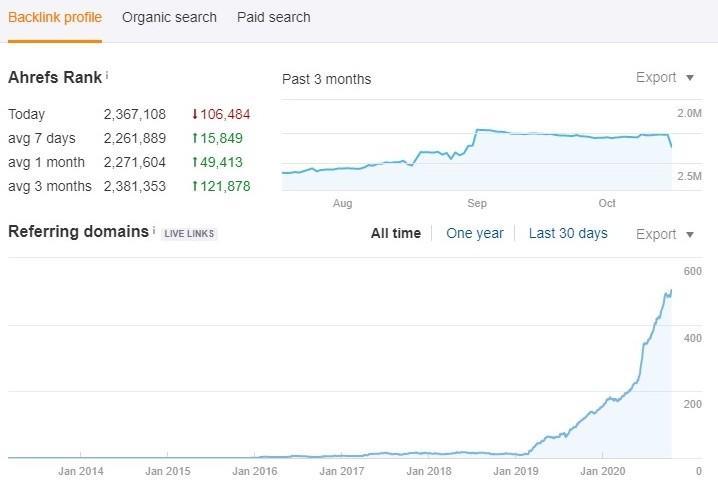Click the green up arrow beside 49,413
This screenshot has width=718, height=486.
click(194, 162)
